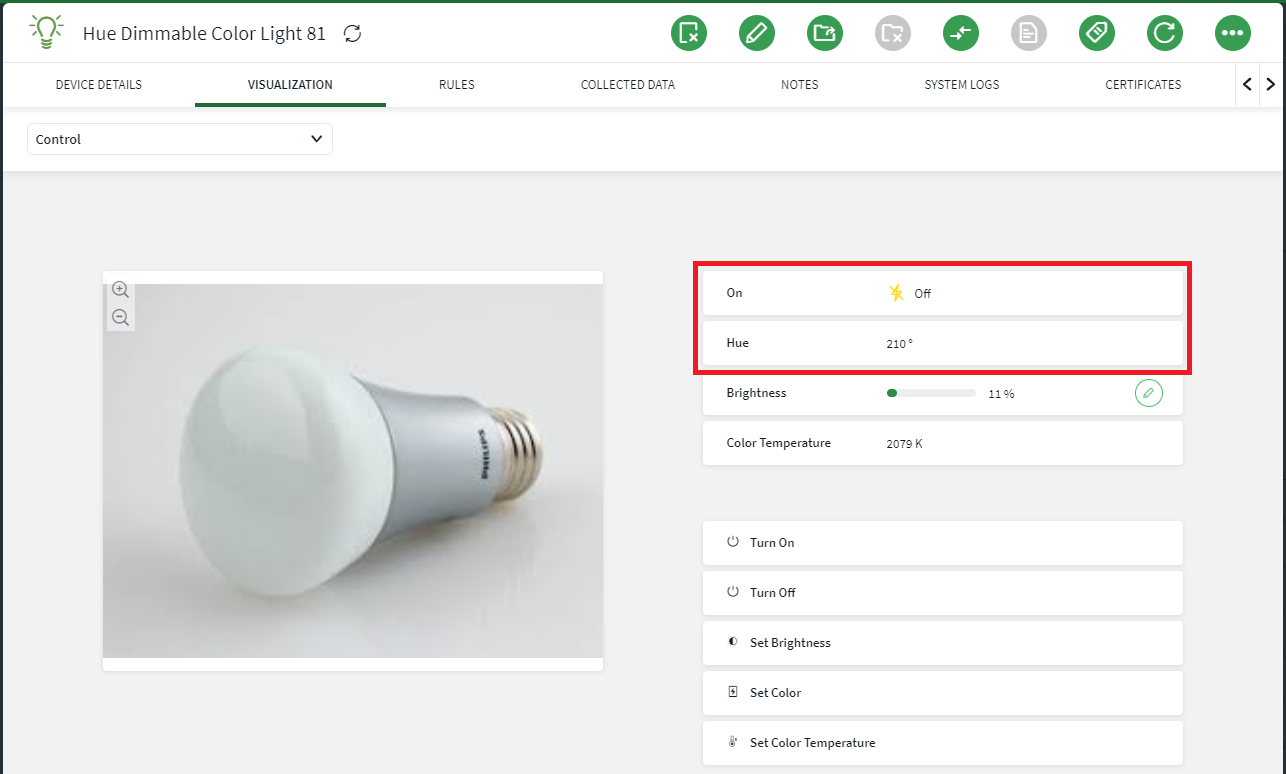This screenshot has height=774, width=1286.
Task: Click the Hue 210° value
Action: [899, 343]
